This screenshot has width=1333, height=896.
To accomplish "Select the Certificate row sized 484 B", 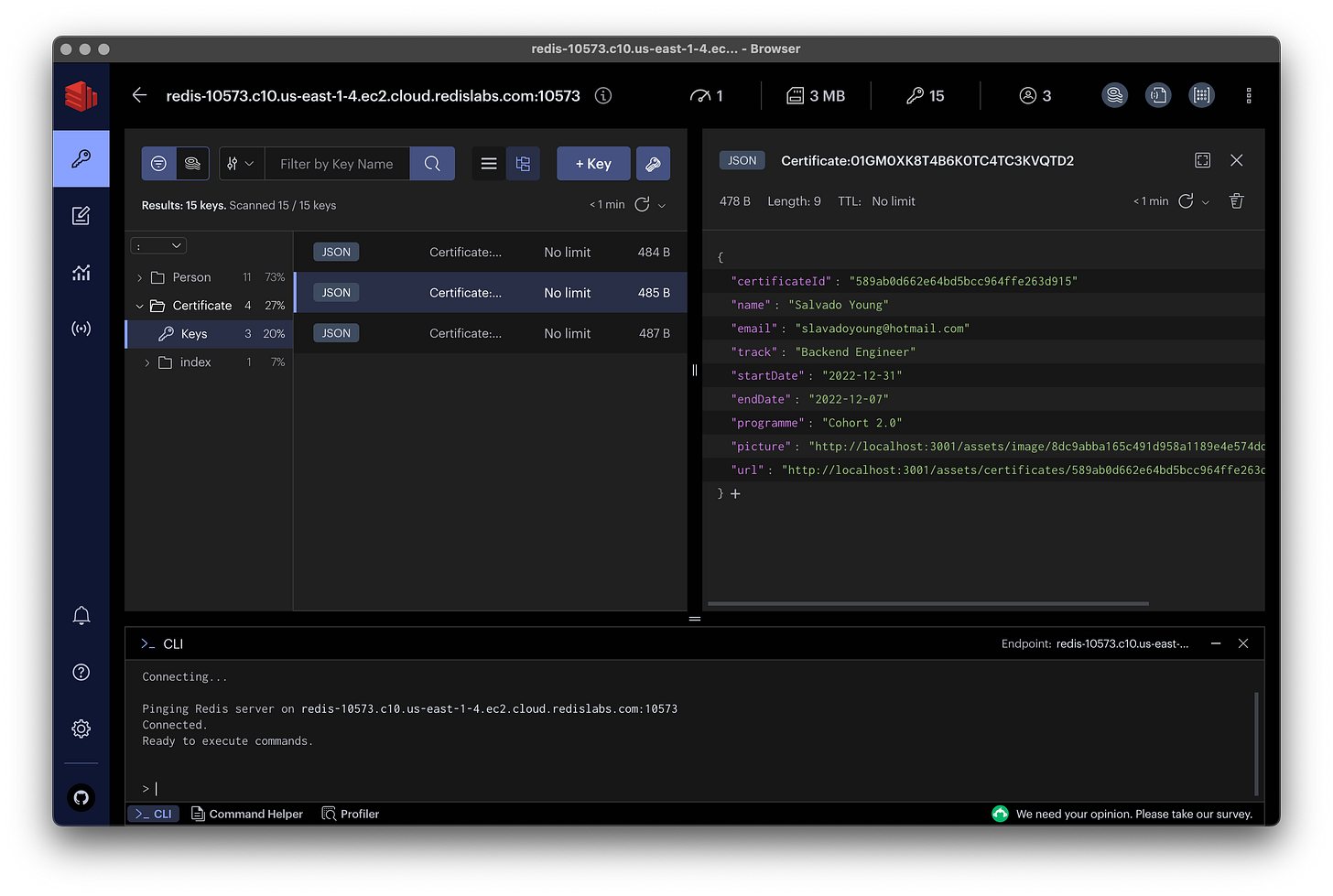I will [x=491, y=252].
